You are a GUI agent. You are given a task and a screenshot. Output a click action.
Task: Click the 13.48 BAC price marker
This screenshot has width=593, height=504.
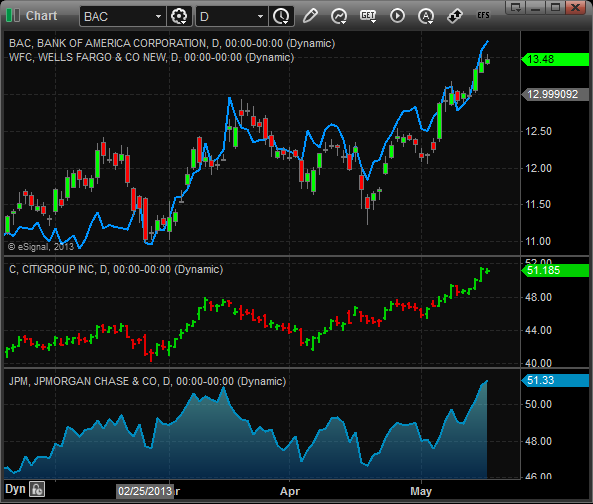click(x=555, y=59)
